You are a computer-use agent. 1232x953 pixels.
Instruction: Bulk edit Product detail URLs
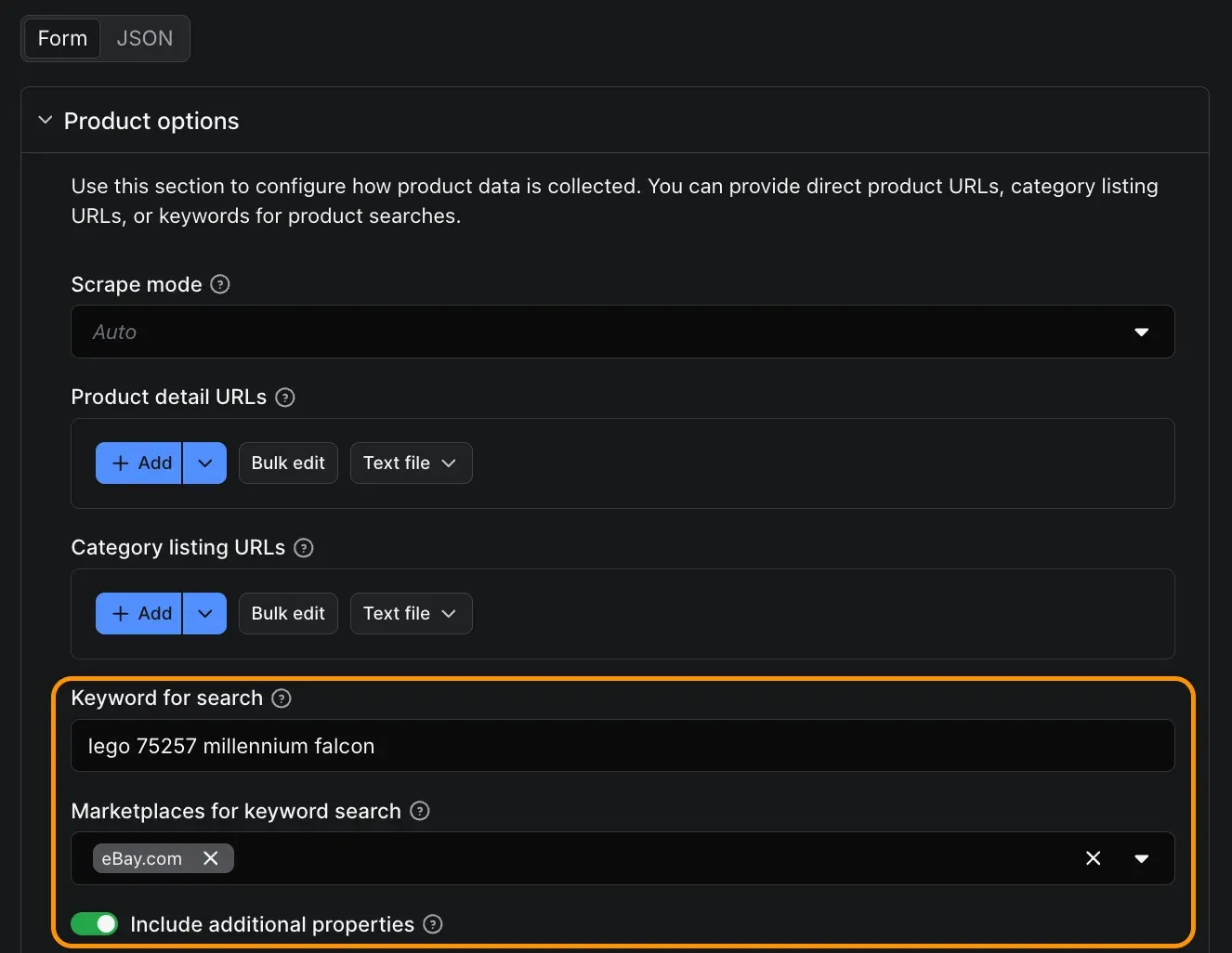click(288, 463)
